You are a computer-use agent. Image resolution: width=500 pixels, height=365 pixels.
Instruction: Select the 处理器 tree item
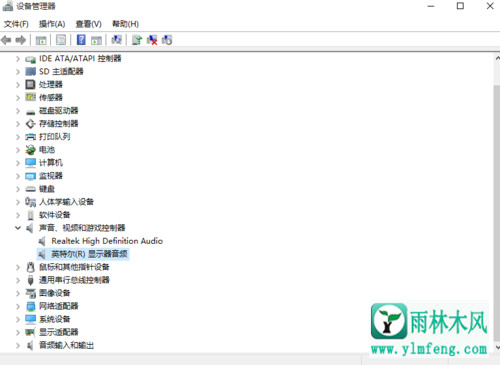[51, 85]
